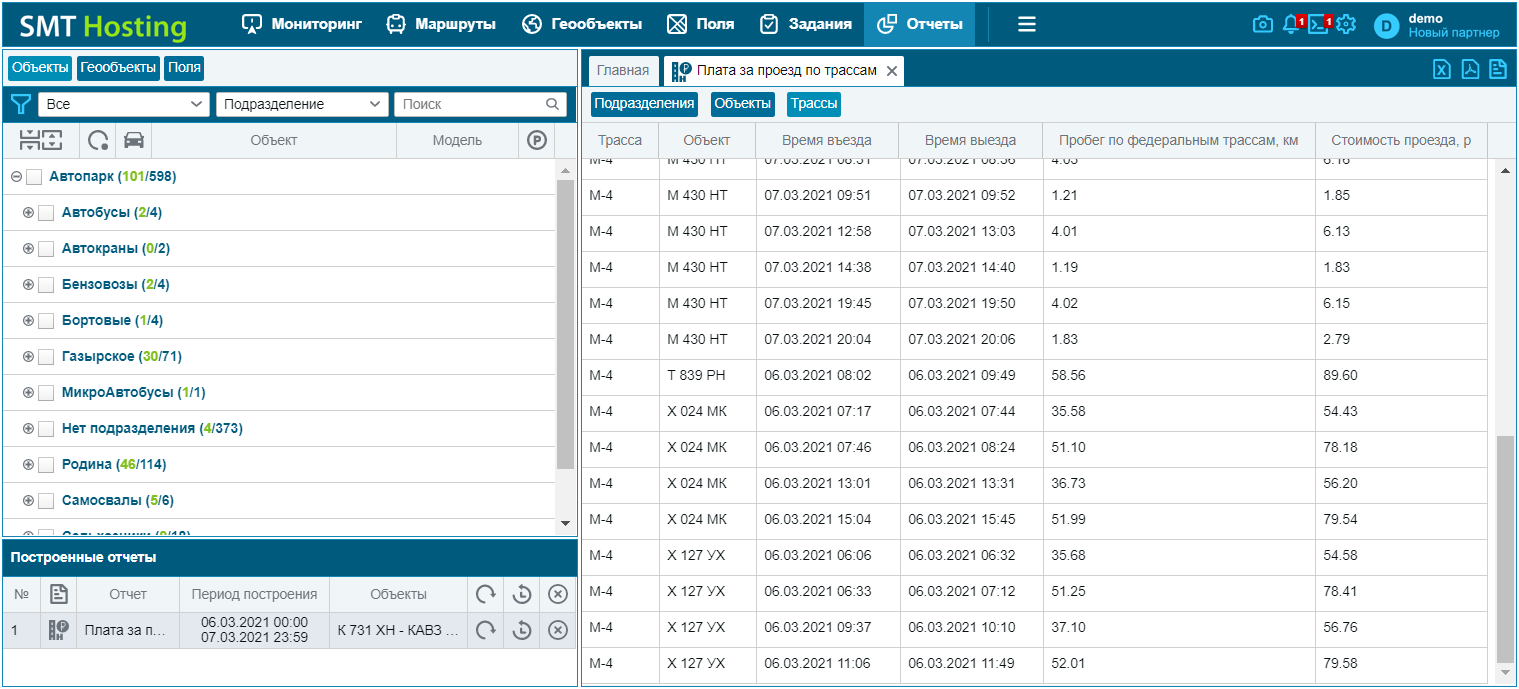The image size is (1519, 689).
Task: Click the Объекты button in left panel
Action: click(40, 68)
